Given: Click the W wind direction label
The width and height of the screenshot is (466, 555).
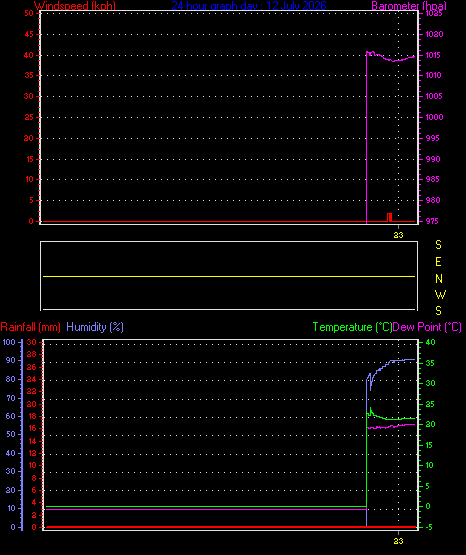Looking at the screenshot, I should tap(441, 294).
